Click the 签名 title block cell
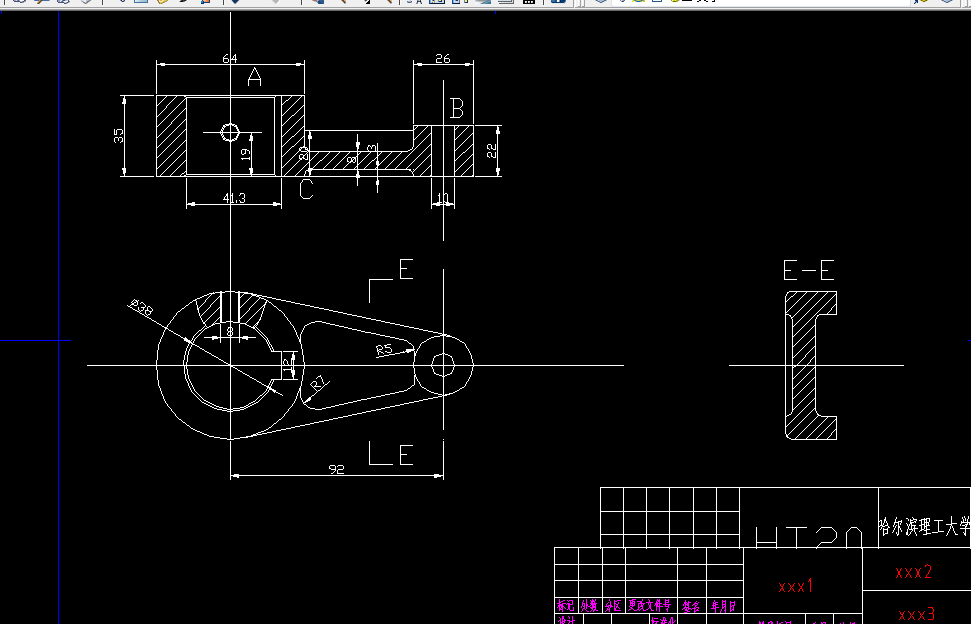The width and height of the screenshot is (971, 624). pos(691,605)
